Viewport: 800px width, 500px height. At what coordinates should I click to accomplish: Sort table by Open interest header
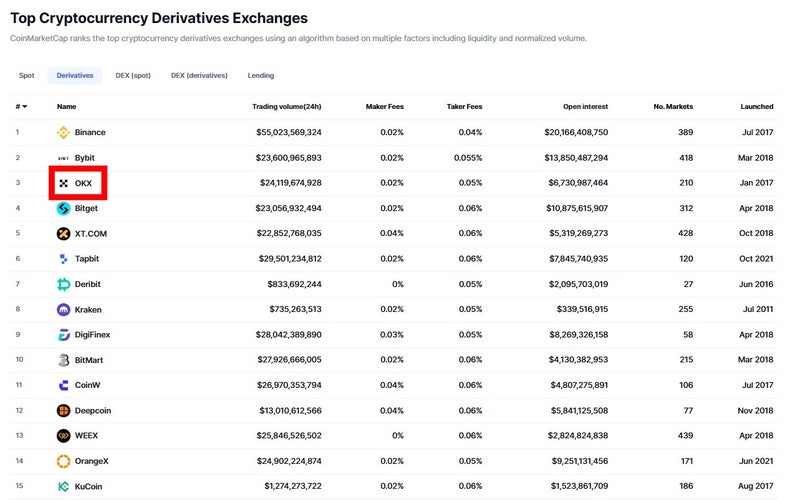(x=585, y=107)
